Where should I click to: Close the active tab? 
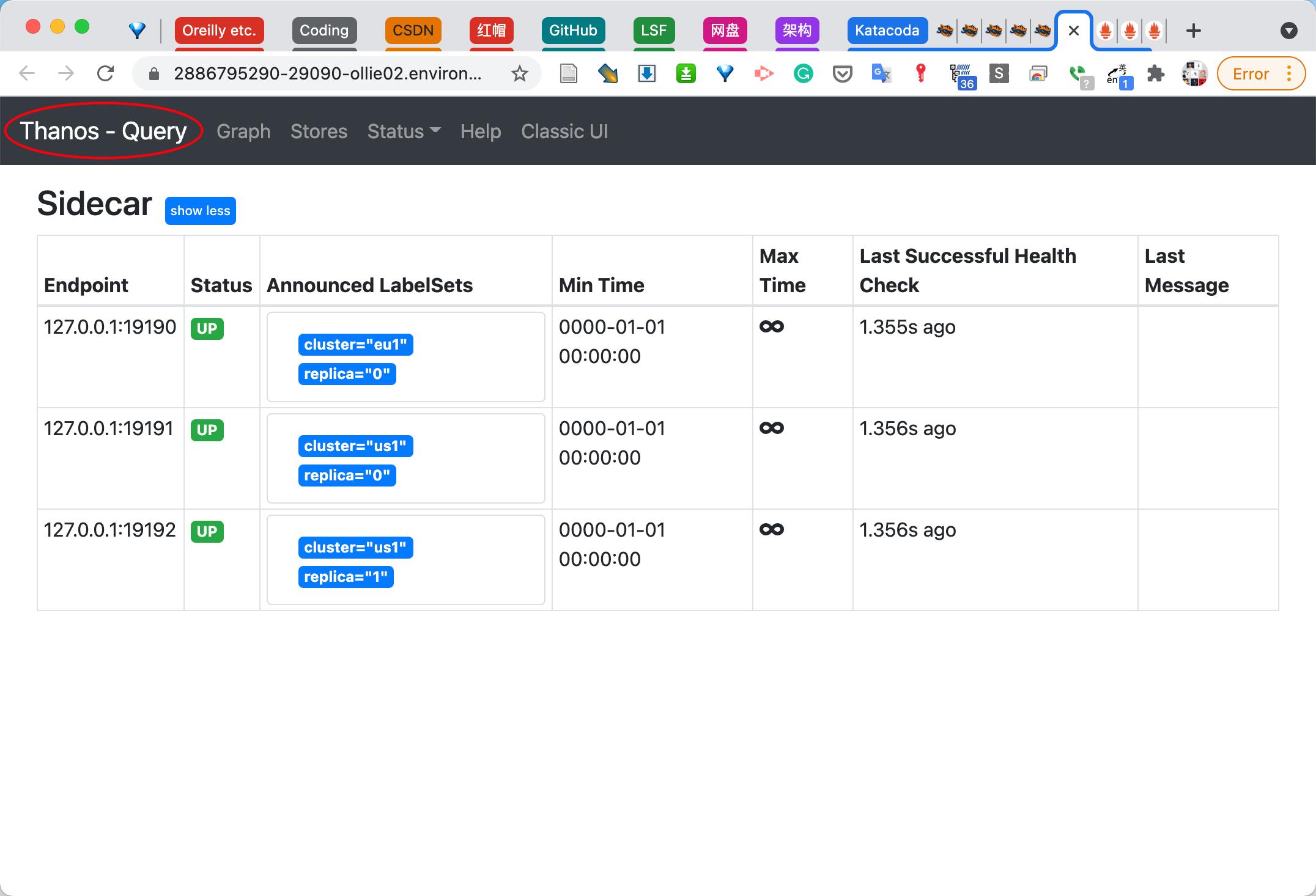pos(1073,31)
